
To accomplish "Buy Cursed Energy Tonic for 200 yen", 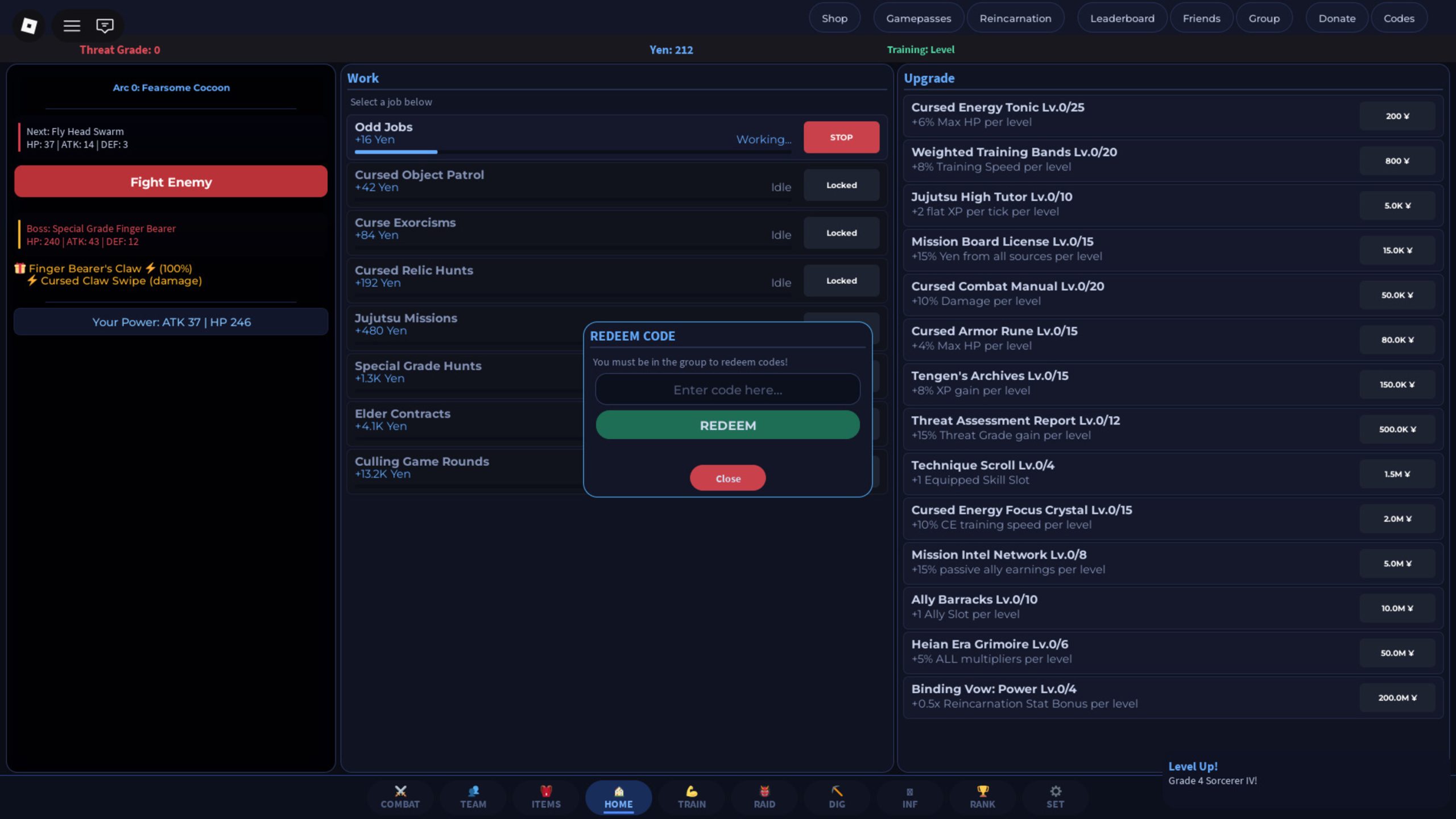I will click(x=1397, y=116).
